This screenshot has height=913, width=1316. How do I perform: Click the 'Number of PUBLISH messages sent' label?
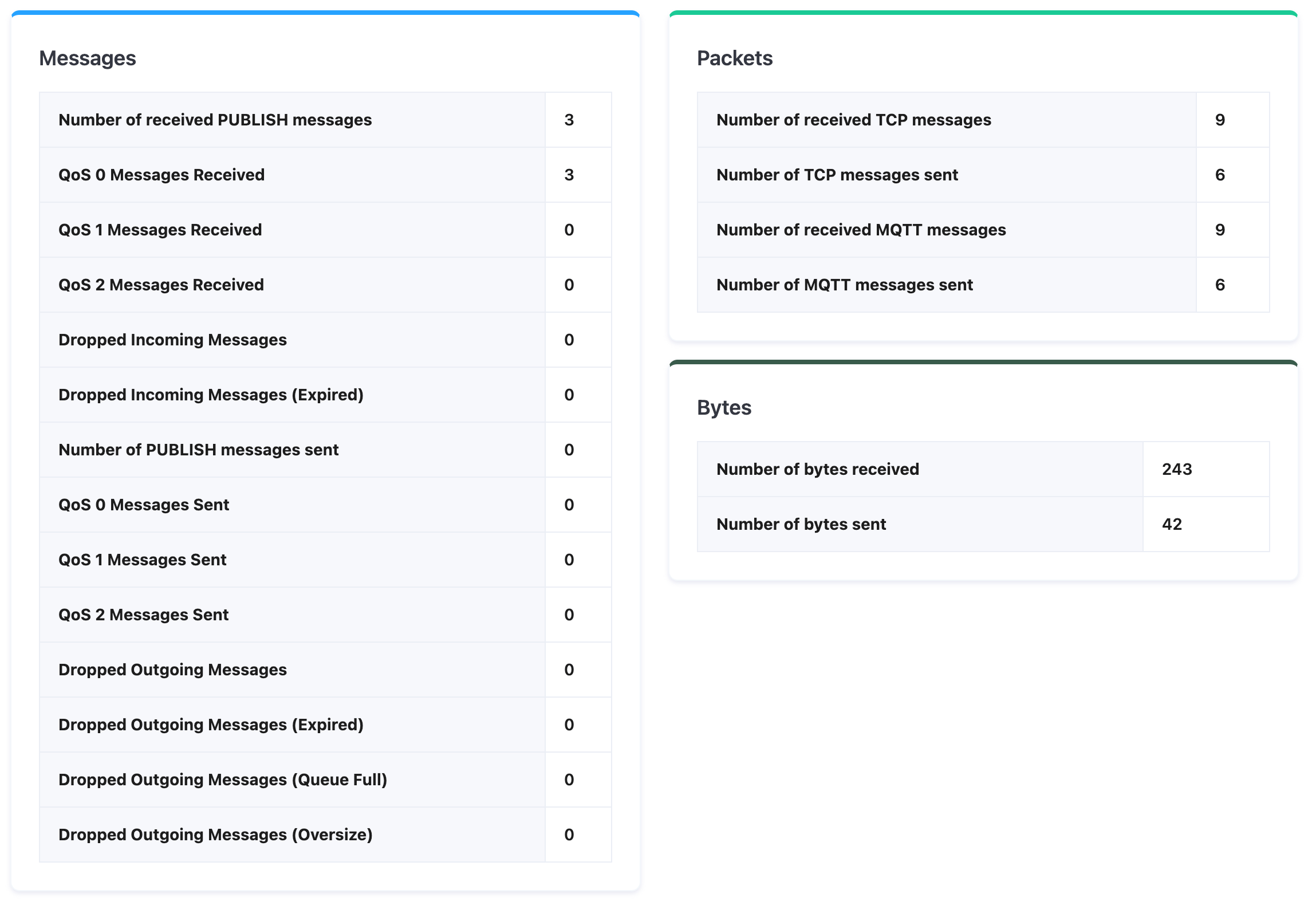coord(198,450)
